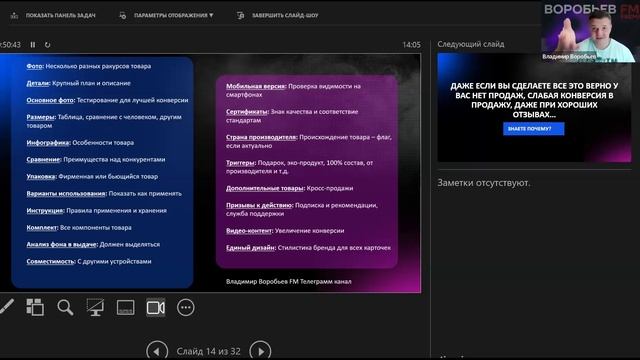The image size is (640, 360).
Task: Click the Призывы к действию heading
Action: click(x=259, y=205)
